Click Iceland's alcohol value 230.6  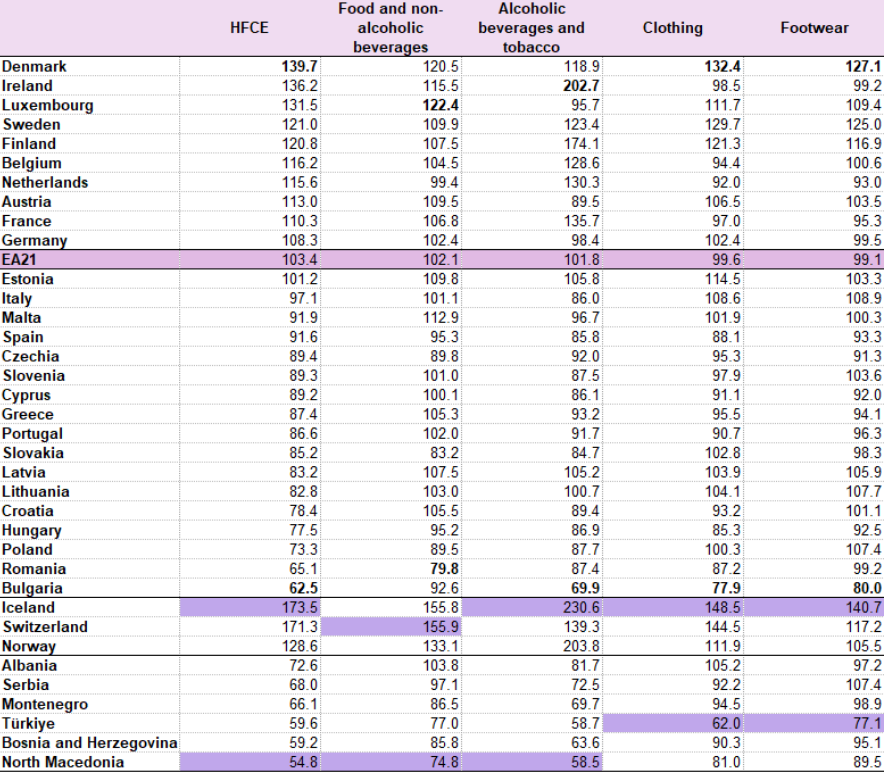pyautogui.click(x=581, y=607)
